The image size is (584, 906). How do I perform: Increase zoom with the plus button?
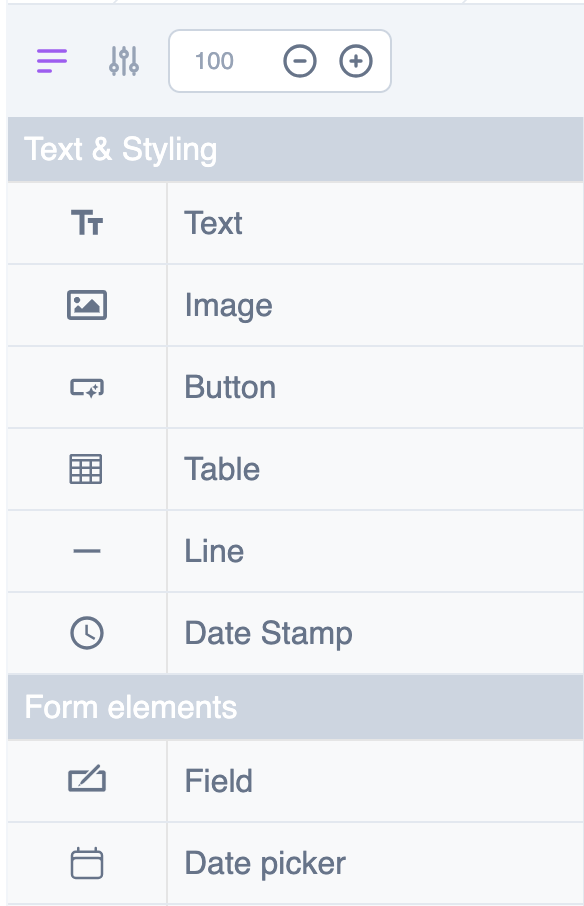coord(356,61)
